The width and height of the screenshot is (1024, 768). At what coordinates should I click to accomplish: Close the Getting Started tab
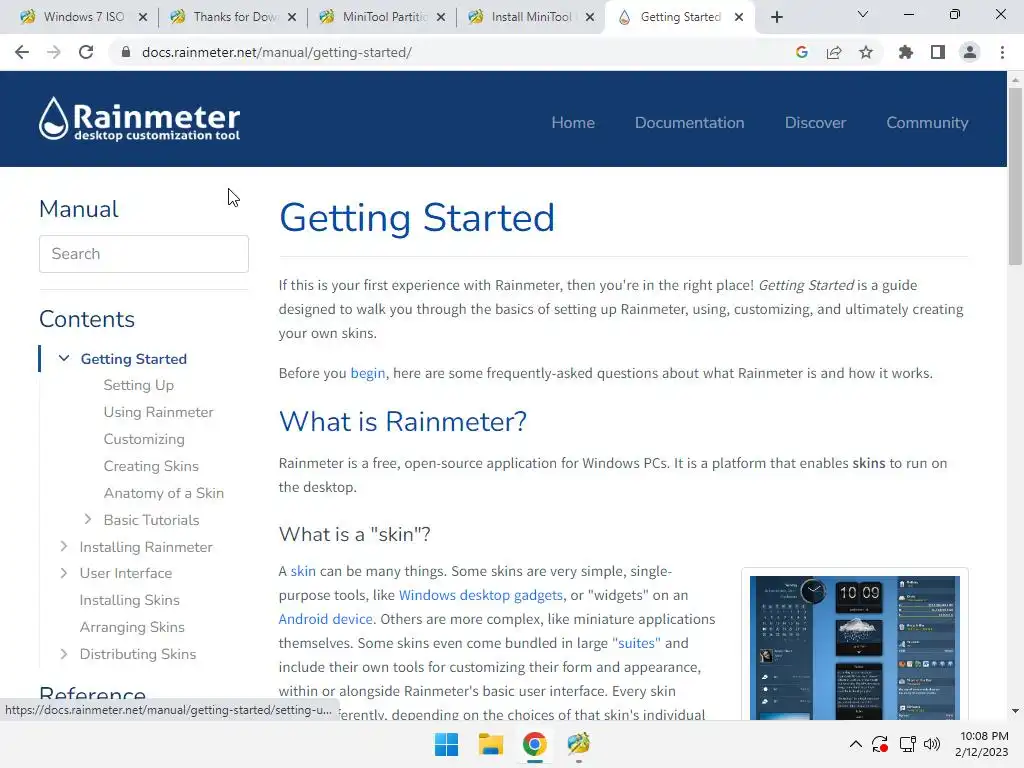point(739,17)
